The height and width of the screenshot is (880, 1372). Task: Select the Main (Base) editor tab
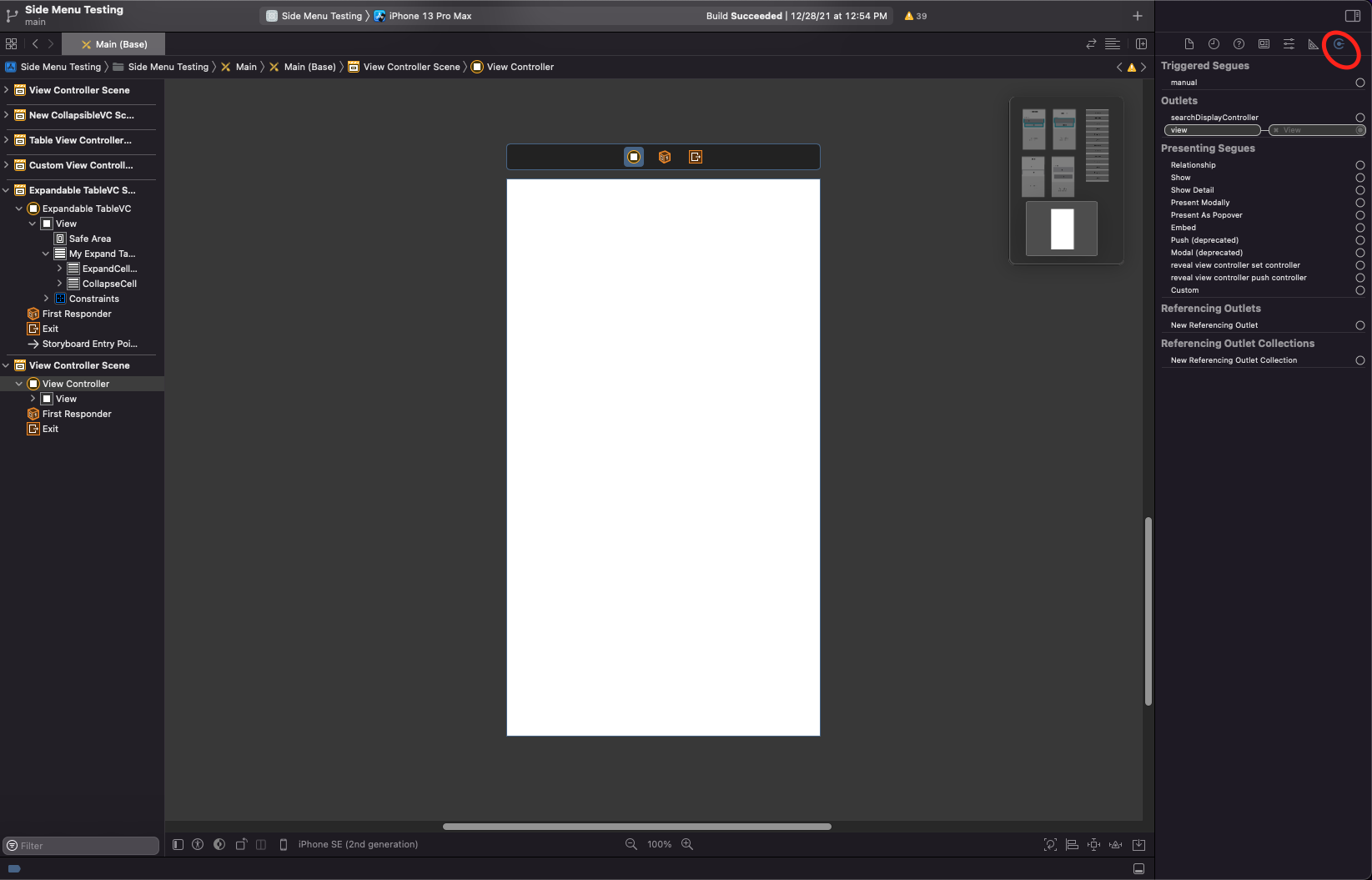click(x=113, y=44)
